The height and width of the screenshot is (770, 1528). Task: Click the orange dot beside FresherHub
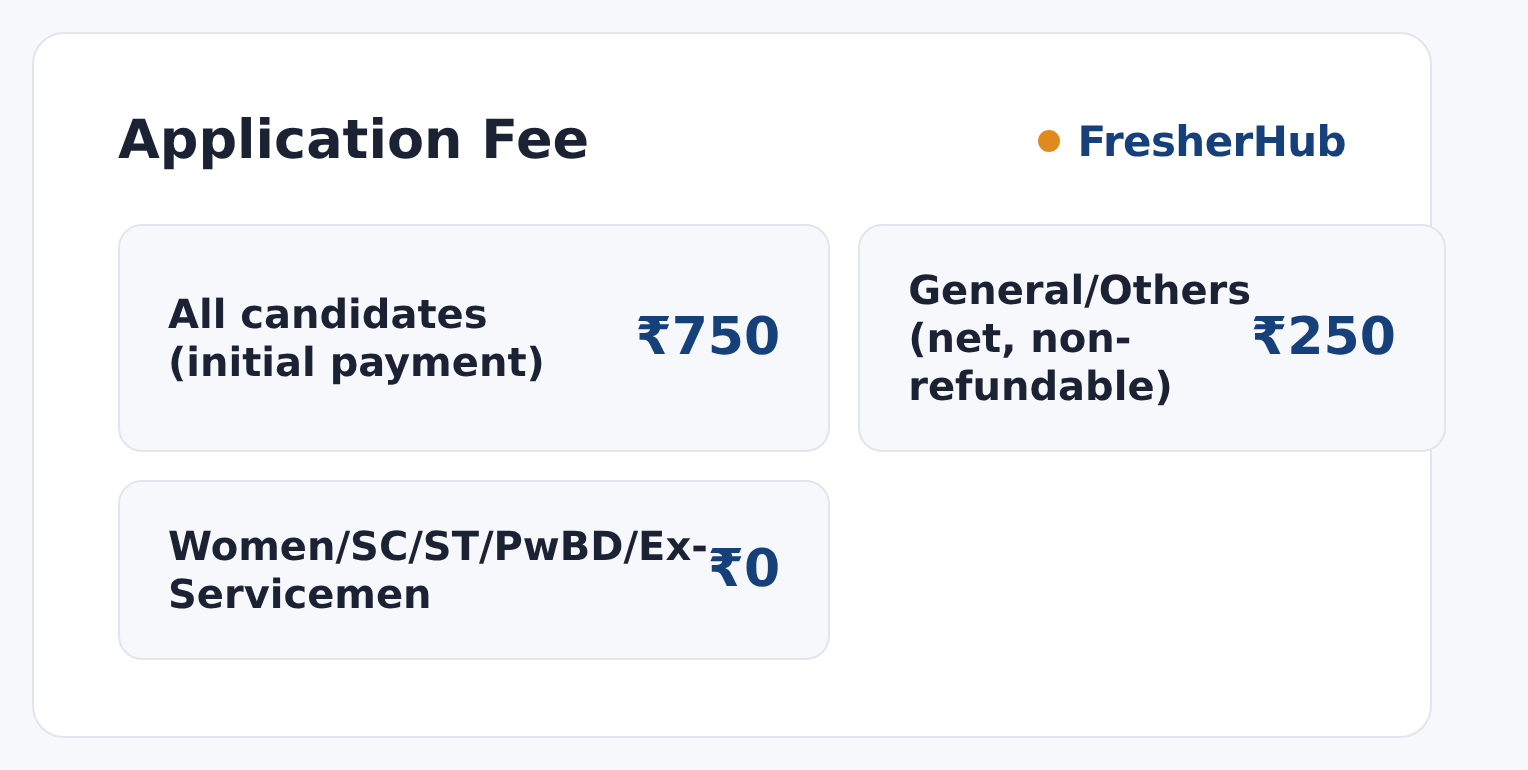click(1049, 141)
